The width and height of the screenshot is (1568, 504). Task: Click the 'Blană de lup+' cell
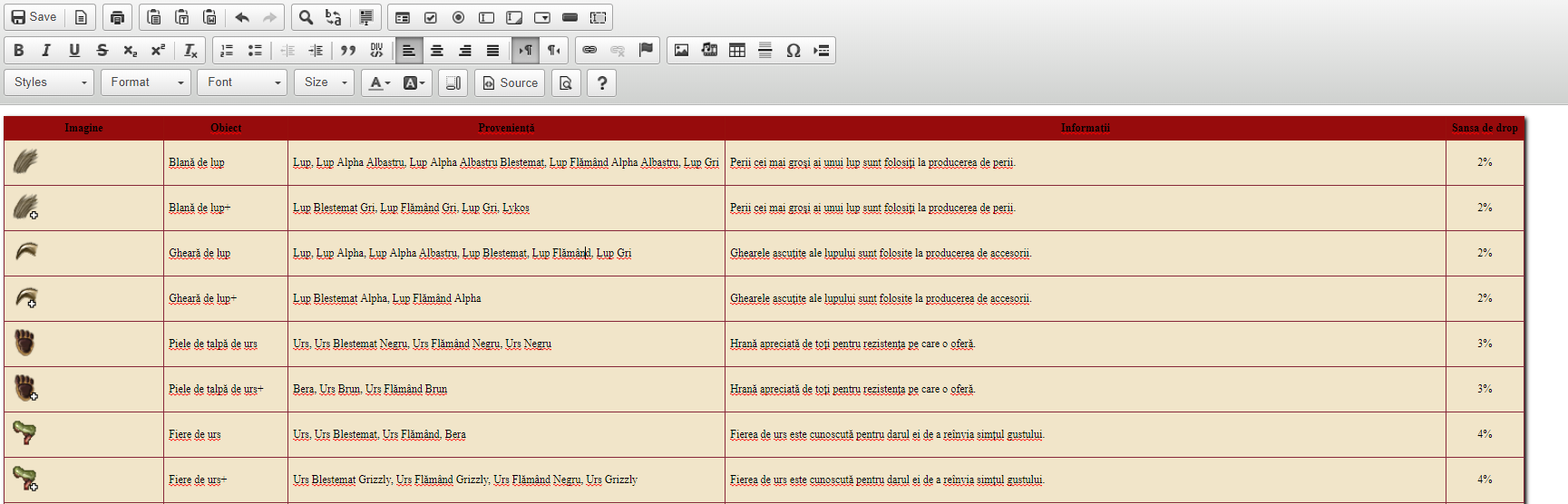click(226, 208)
